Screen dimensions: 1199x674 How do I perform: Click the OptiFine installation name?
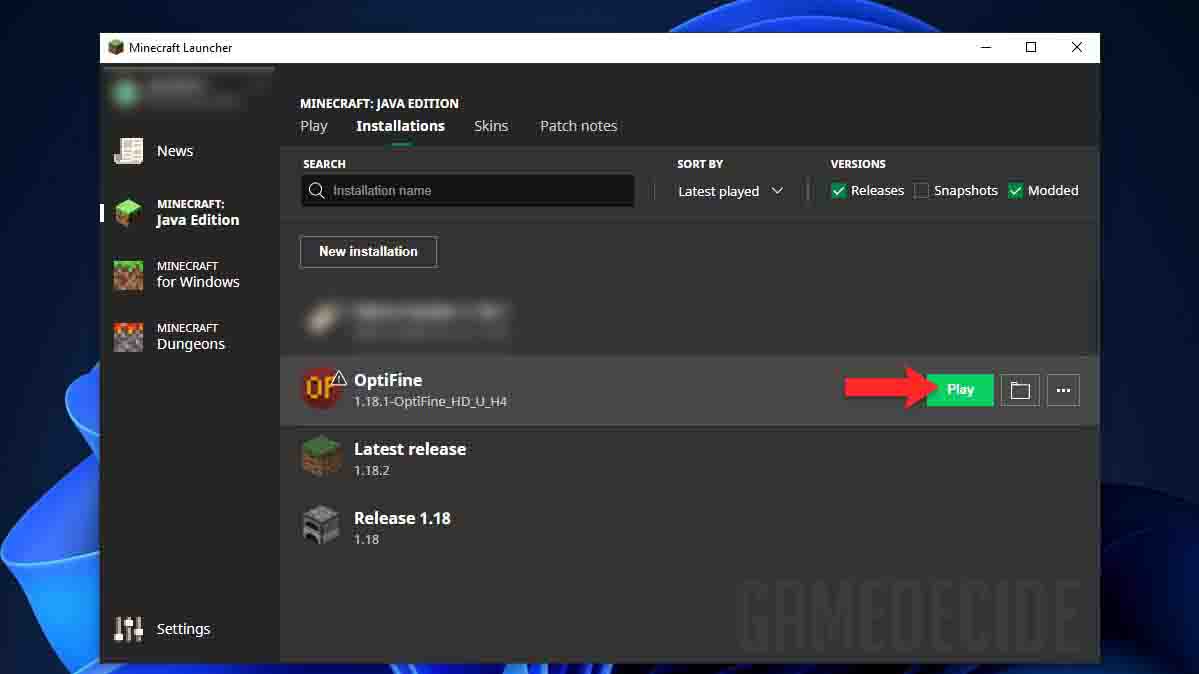coord(388,380)
